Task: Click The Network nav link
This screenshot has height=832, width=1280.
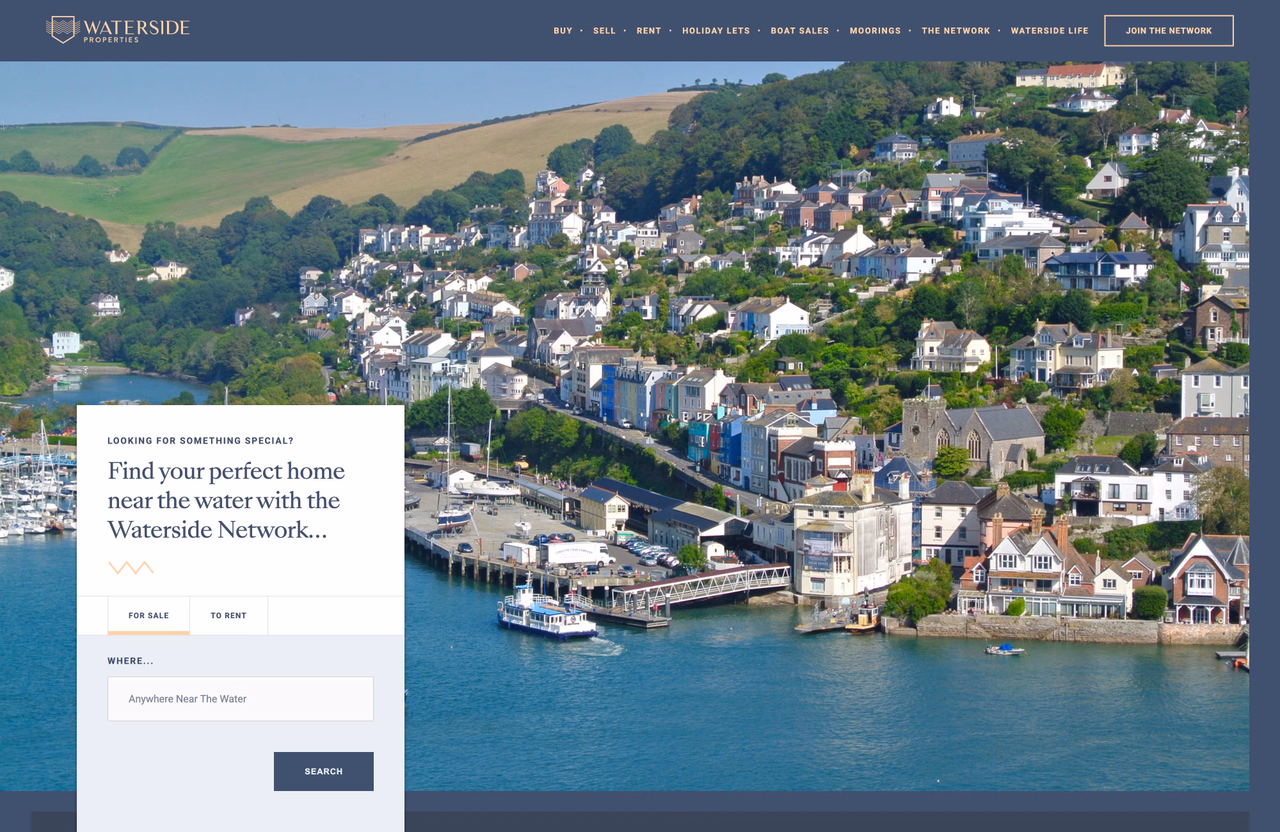Action: [955, 31]
